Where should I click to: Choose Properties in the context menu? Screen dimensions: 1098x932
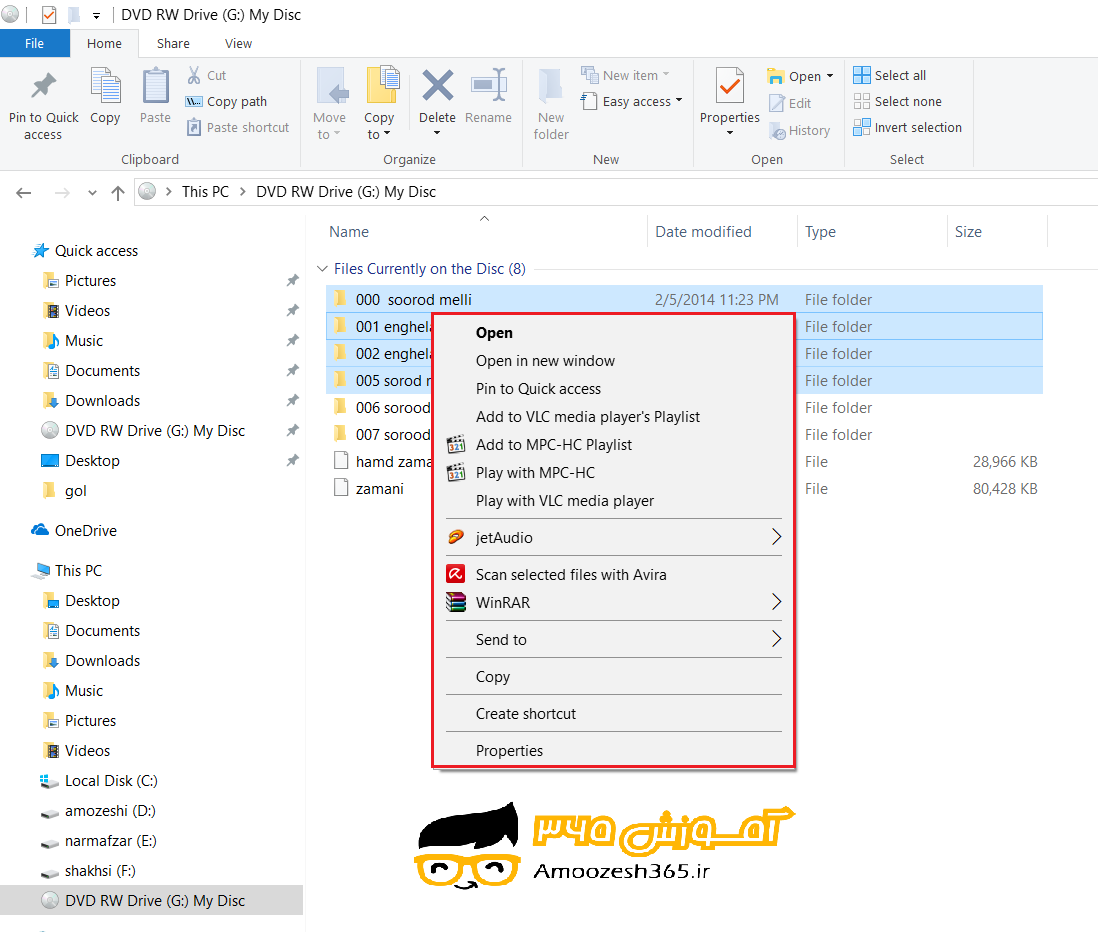509,751
